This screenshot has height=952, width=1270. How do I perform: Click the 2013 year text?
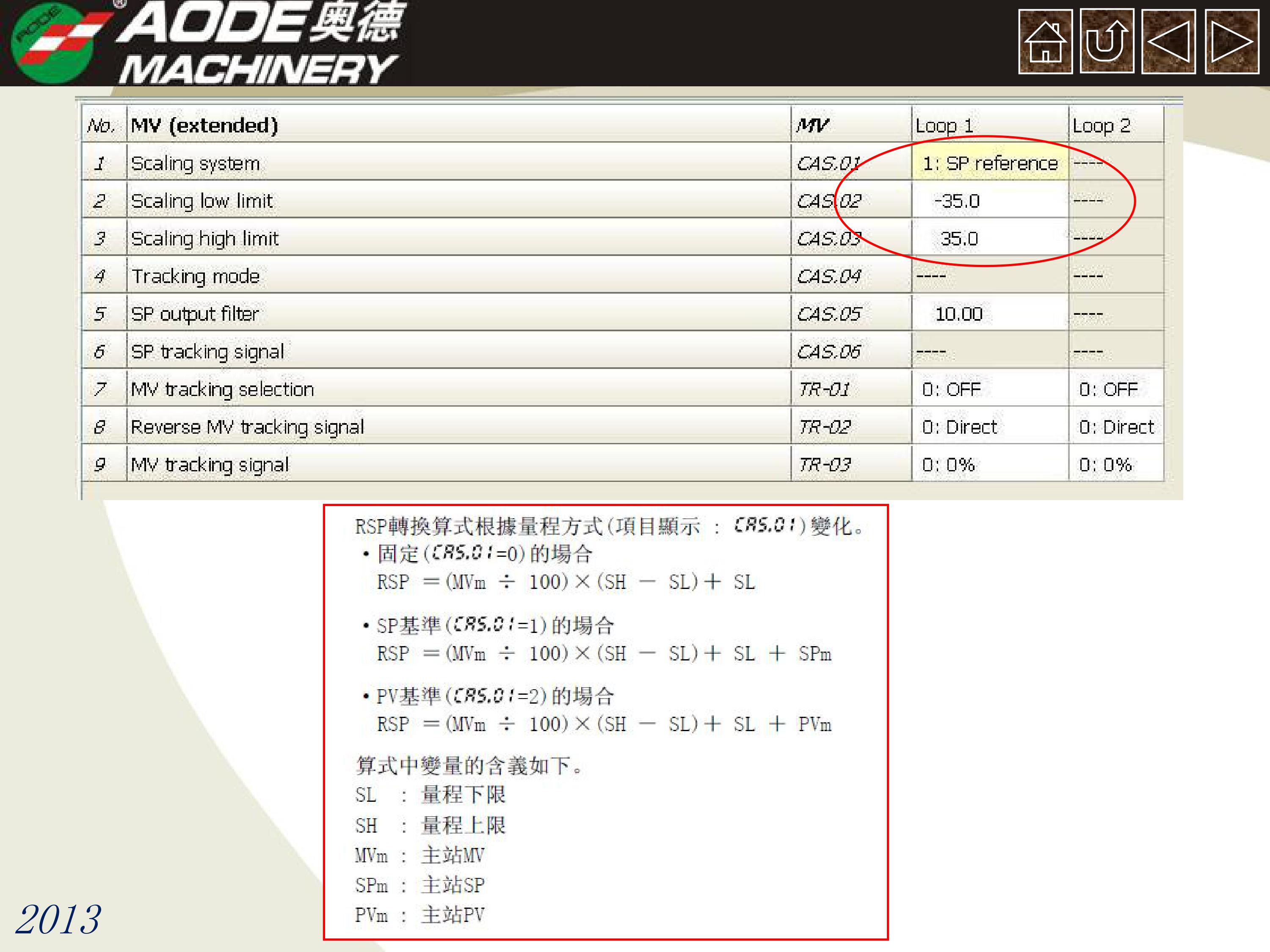coord(58,920)
